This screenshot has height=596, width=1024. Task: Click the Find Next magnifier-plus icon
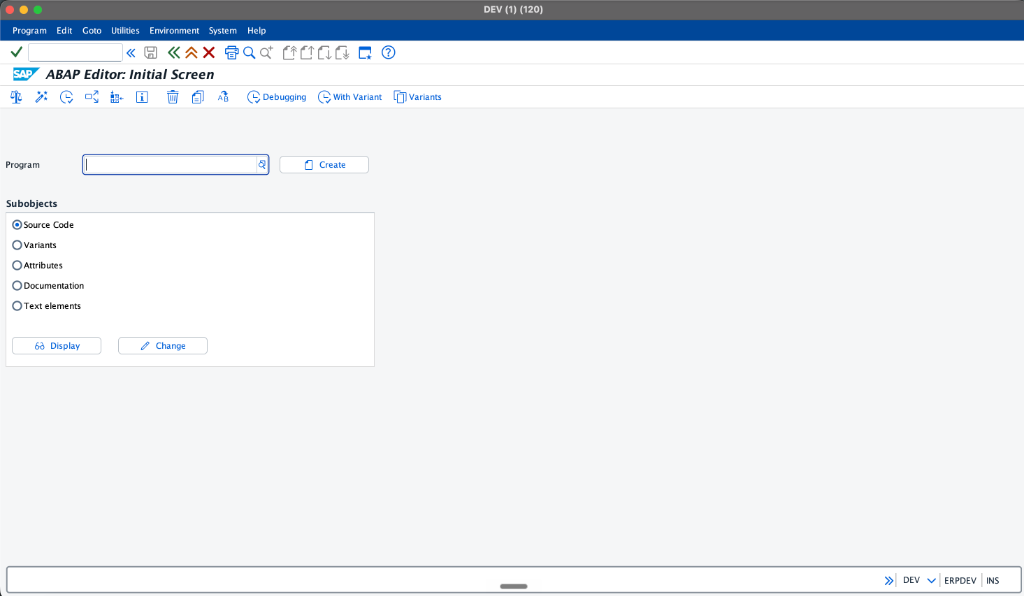pyautogui.click(x=266, y=53)
